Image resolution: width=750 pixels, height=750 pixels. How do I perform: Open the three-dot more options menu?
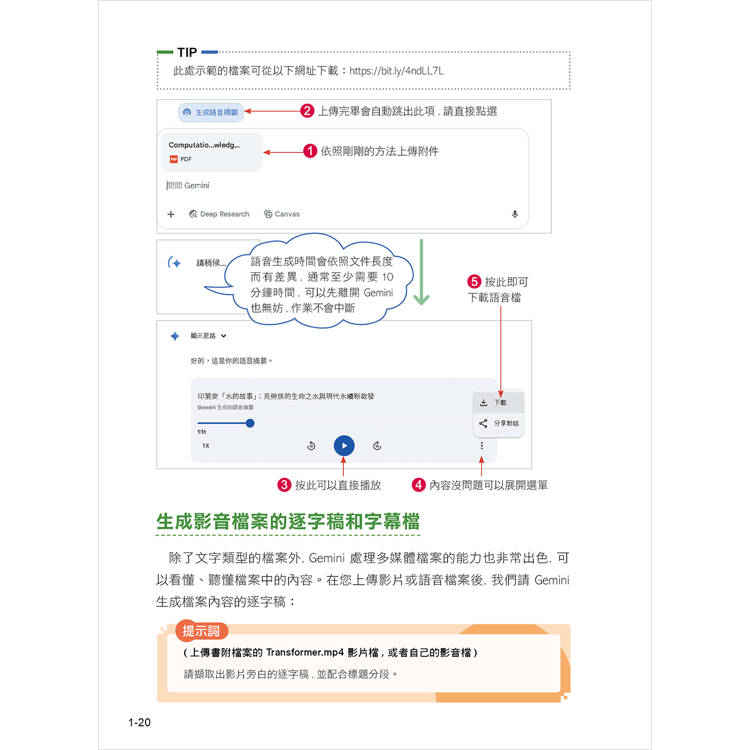click(x=482, y=446)
